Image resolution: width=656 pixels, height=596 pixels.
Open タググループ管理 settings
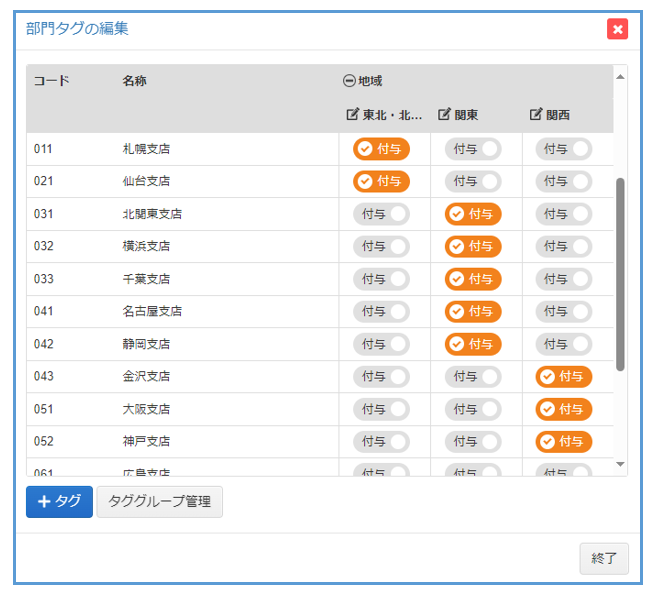coord(160,502)
